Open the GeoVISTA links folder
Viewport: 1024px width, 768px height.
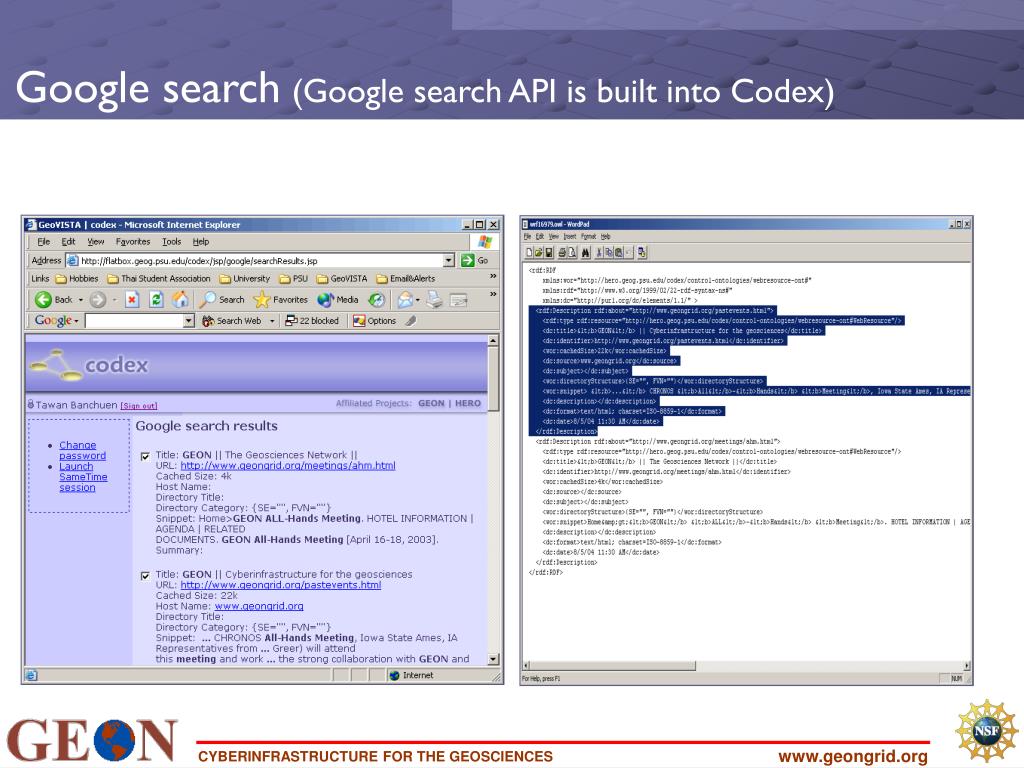pos(342,279)
